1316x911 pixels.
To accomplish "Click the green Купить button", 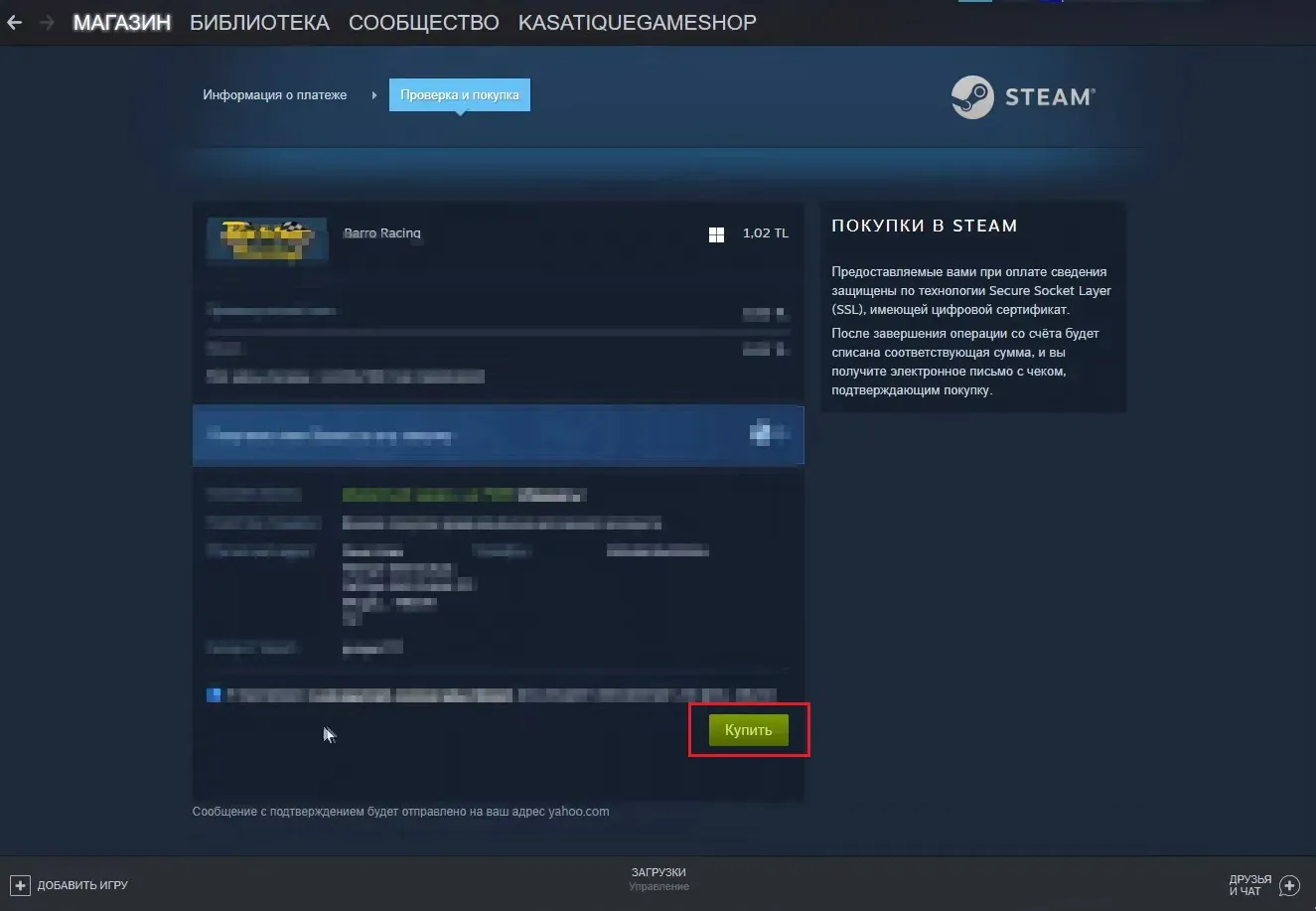I will [x=749, y=730].
